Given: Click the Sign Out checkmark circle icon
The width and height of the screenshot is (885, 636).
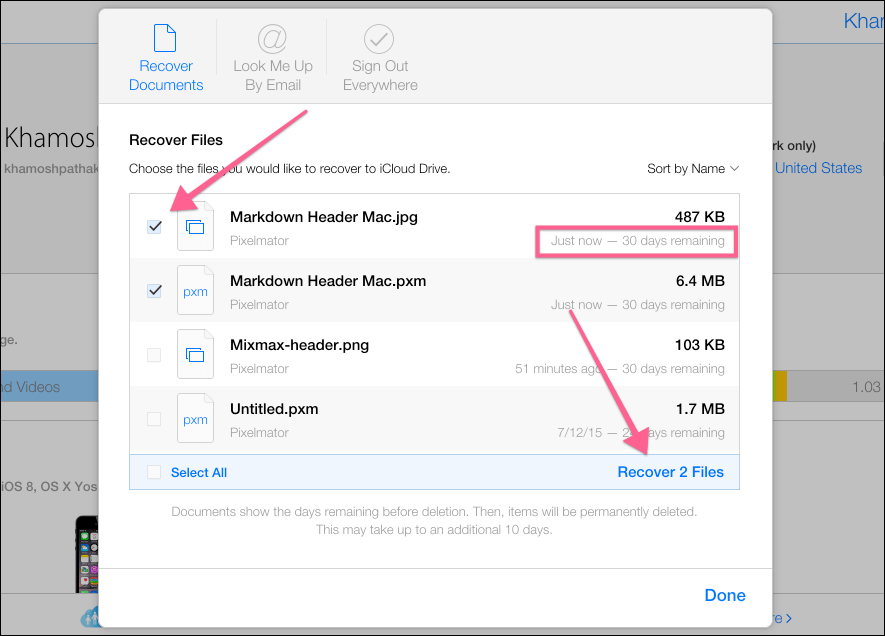Looking at the screenshot, I should coord(379,38).
